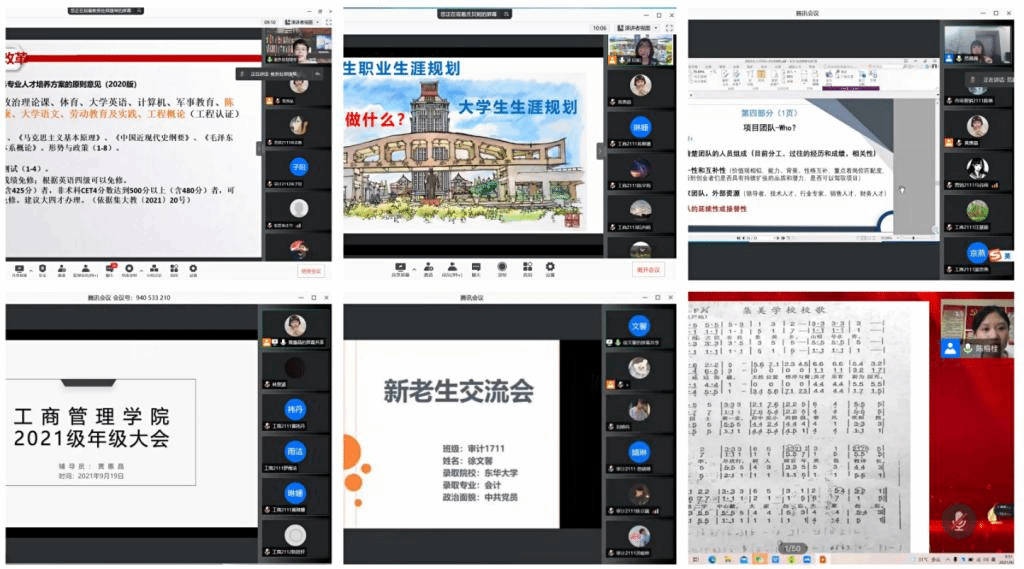Open Security icon in top-left meeting toolbar
Screen dimensions: 1024x569
pyautogui.click(x=42, y=267)
